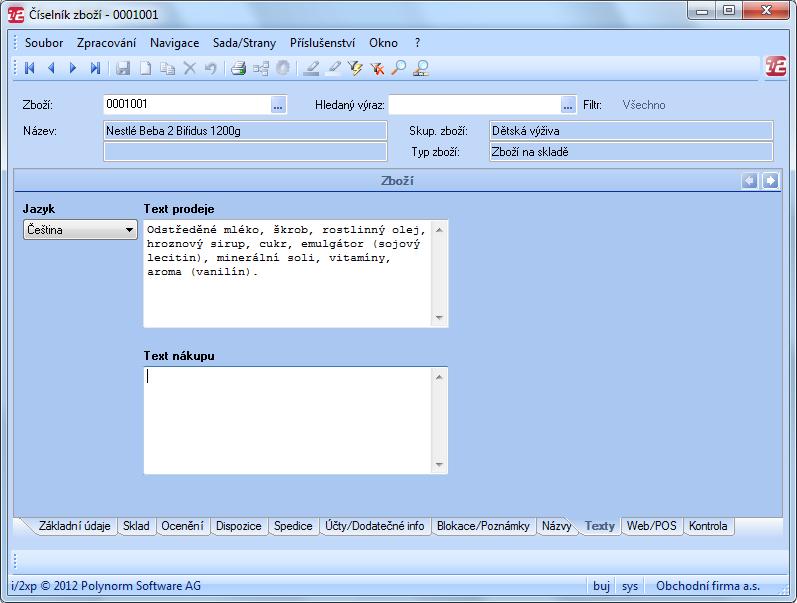Viewport: 797px width, 603px height.
Task: Click the search with list icon
Action: [x=421, y=68]
